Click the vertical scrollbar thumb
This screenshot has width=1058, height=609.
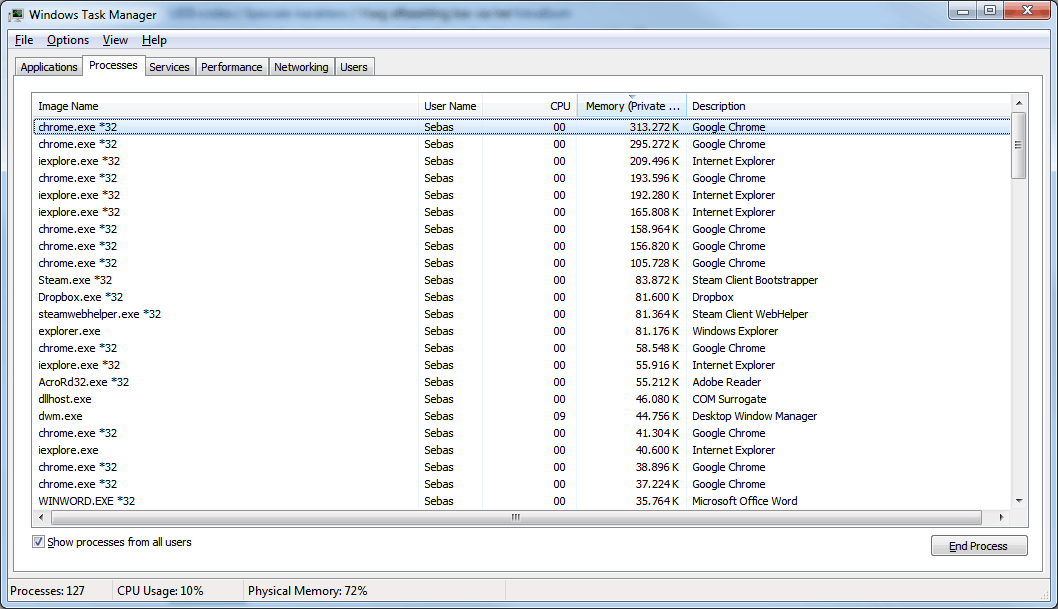1019,145
